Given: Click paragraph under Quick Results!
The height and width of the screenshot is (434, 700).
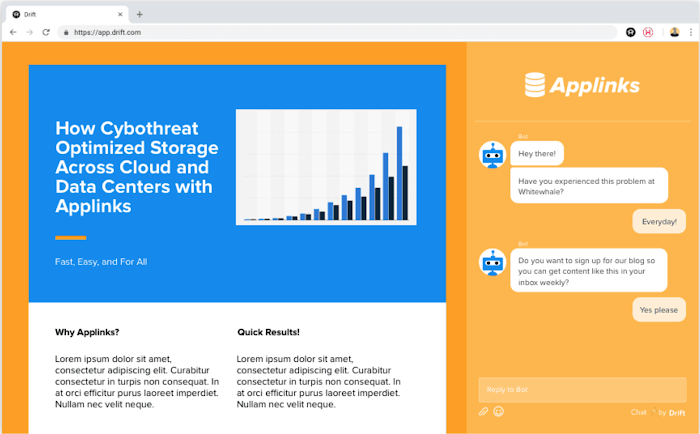Looking at the screenshot, I should coord(319,382).
